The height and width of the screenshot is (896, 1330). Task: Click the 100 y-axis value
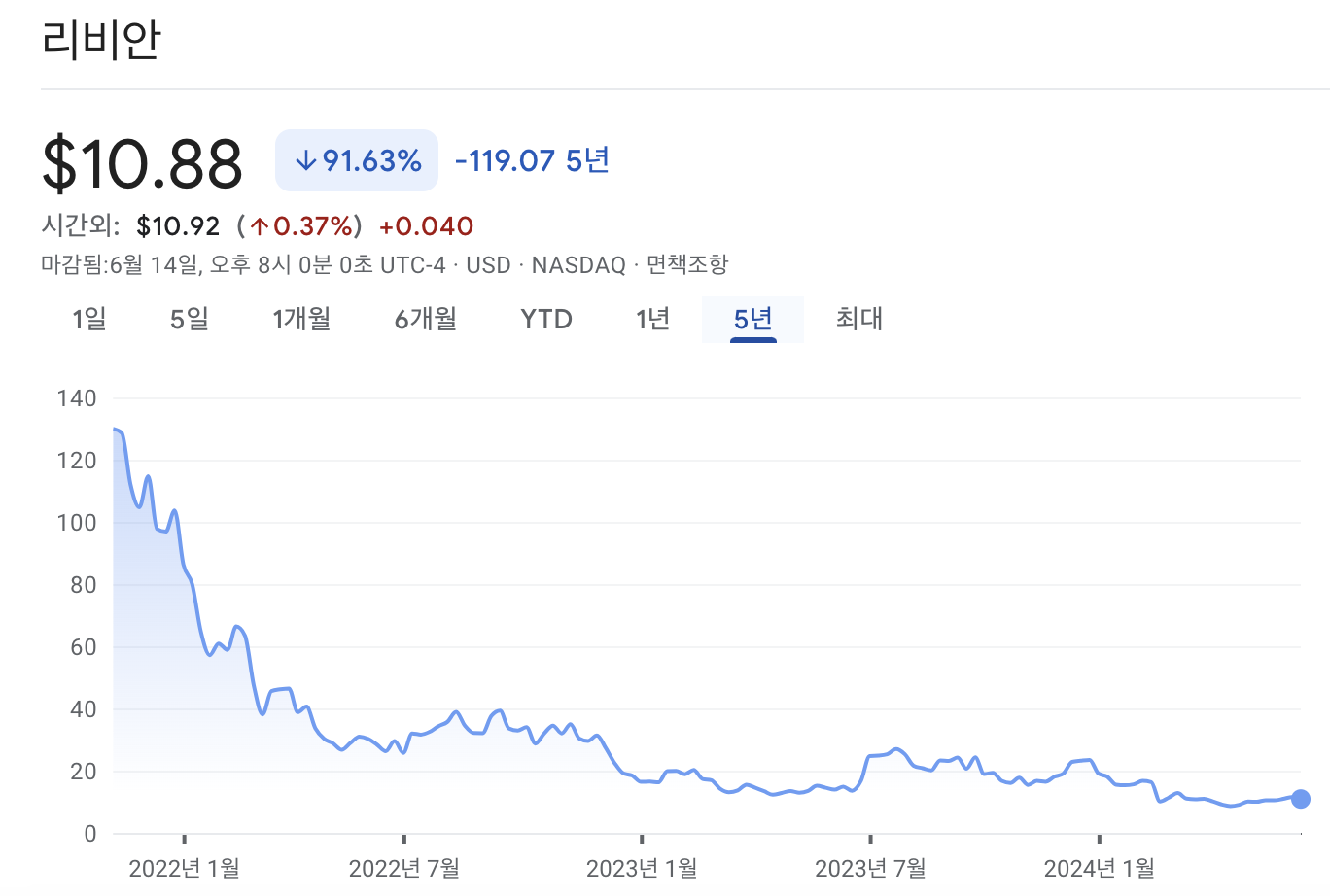click(x=77, y=523)
